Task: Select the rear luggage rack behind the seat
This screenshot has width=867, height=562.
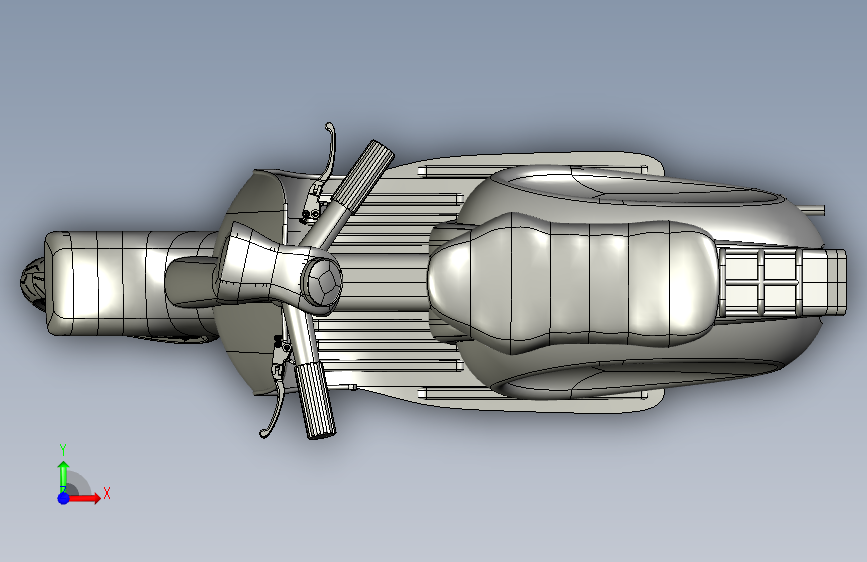Action: tap(782, 283)
